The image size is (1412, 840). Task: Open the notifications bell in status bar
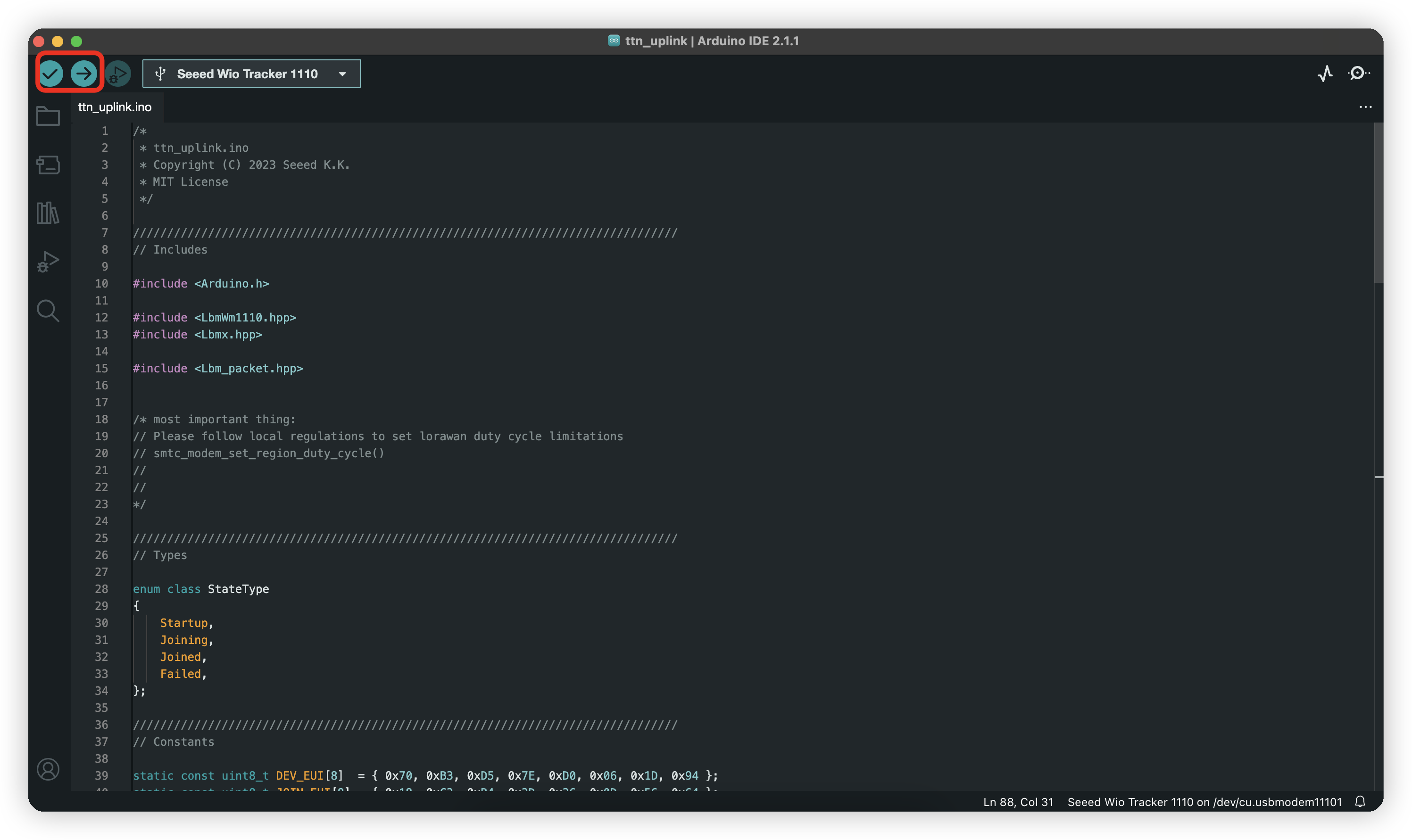(x=1360, y=801)
